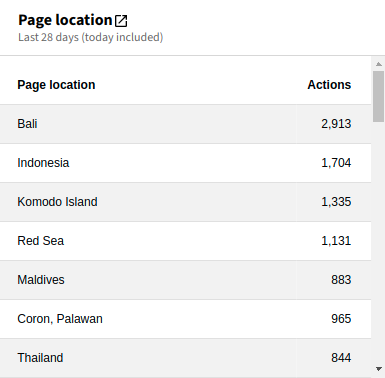Image resolution: width=385 pixels, height=378 pixels.
Task: Select the Bali row
Action: [x=185, y=124]
